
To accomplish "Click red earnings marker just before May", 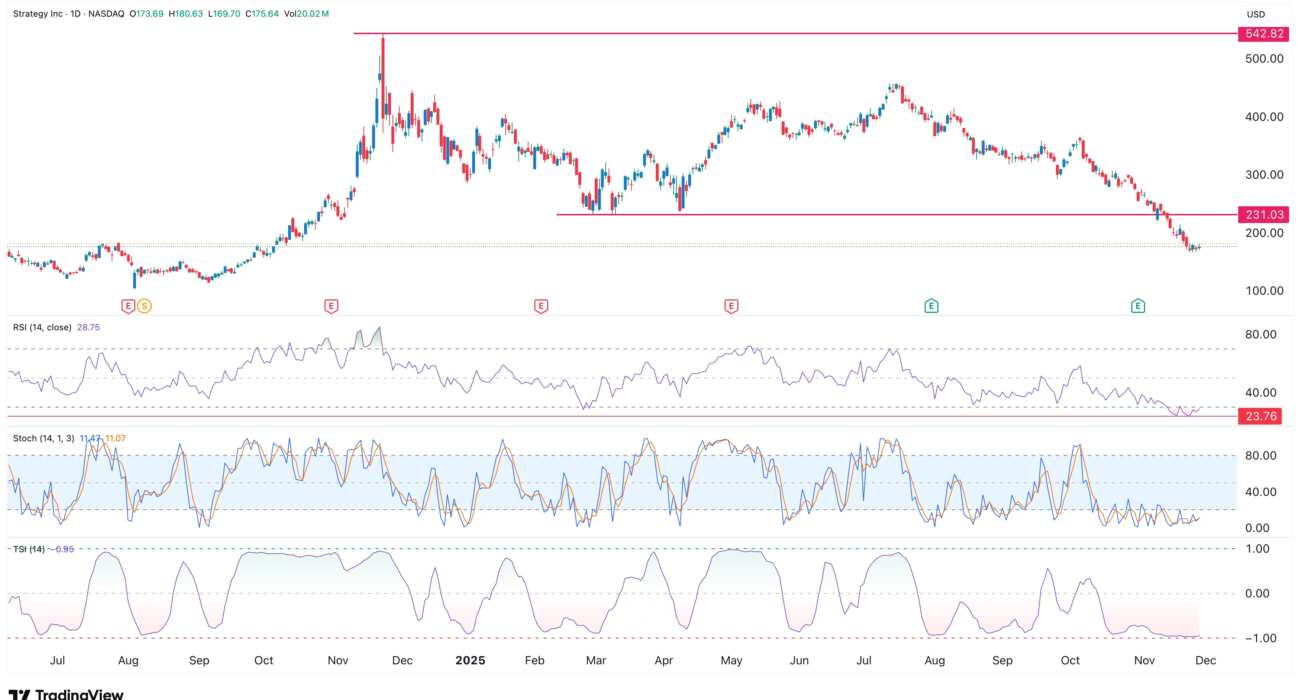I will [x=731, y=305].
